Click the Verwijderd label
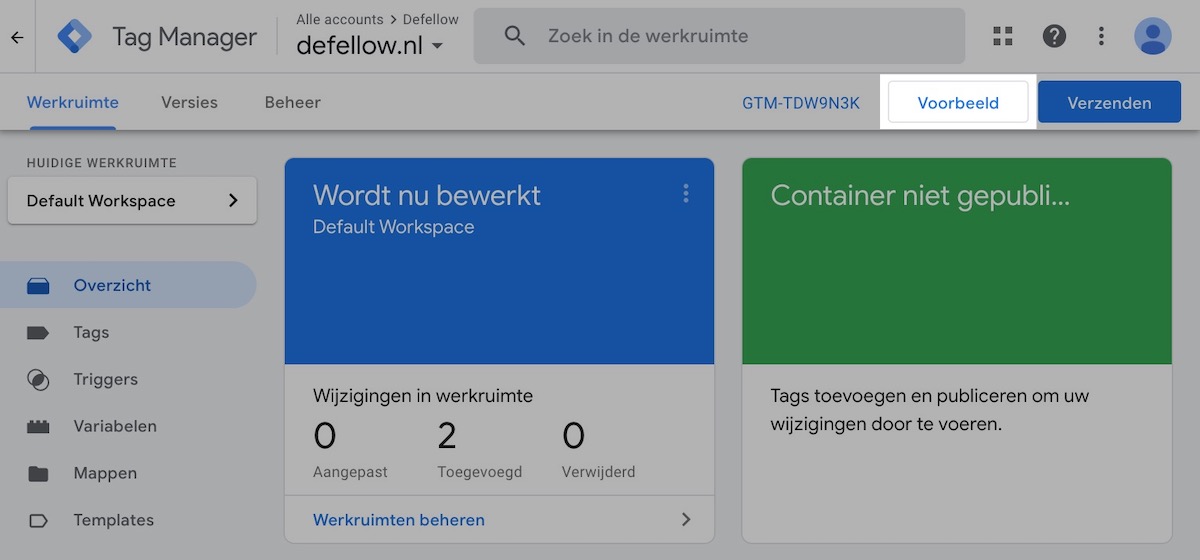Screen dimensions: 1200x560 598,472
